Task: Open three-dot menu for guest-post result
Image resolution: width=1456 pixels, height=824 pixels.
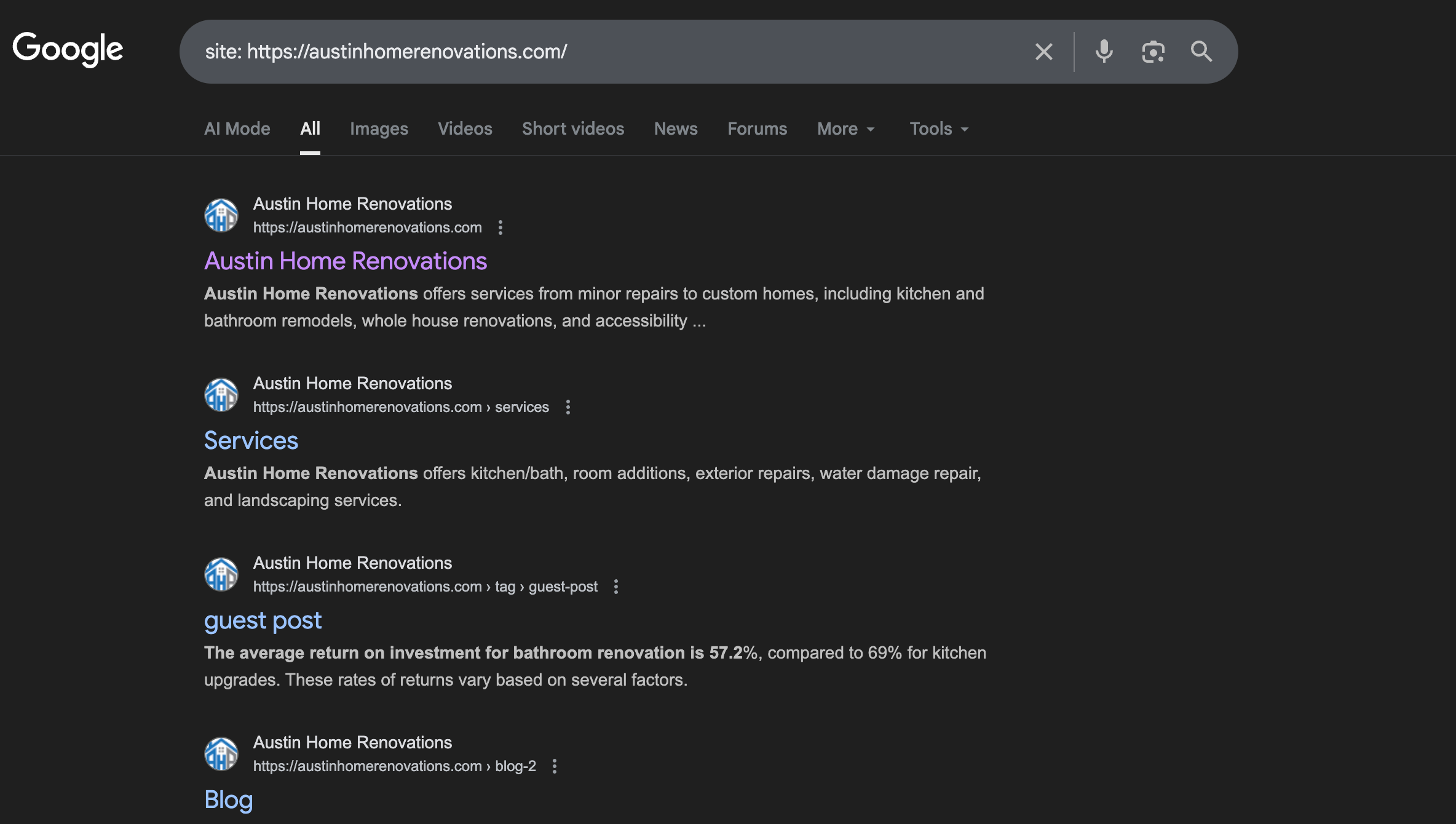Action: [616, 587]
